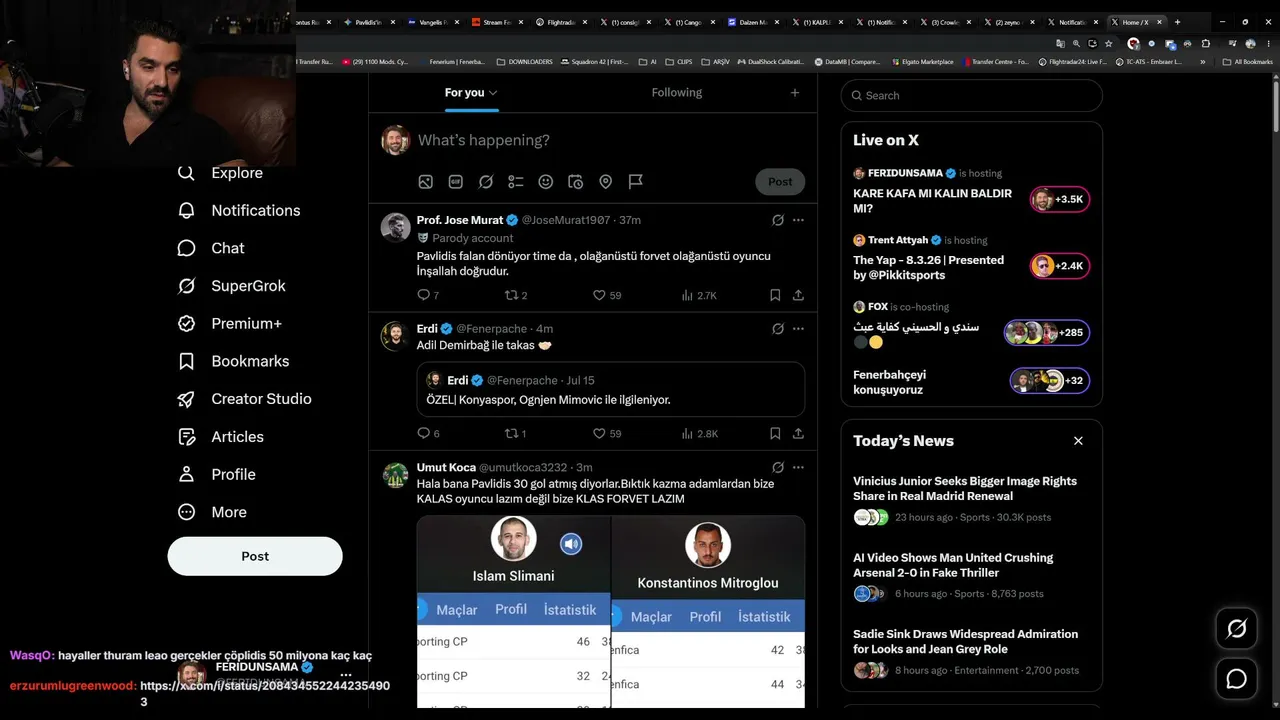Reply to Erdi's Adil Demirbağ post
This screenshot has height=720, width=1280.
(428, 434)
